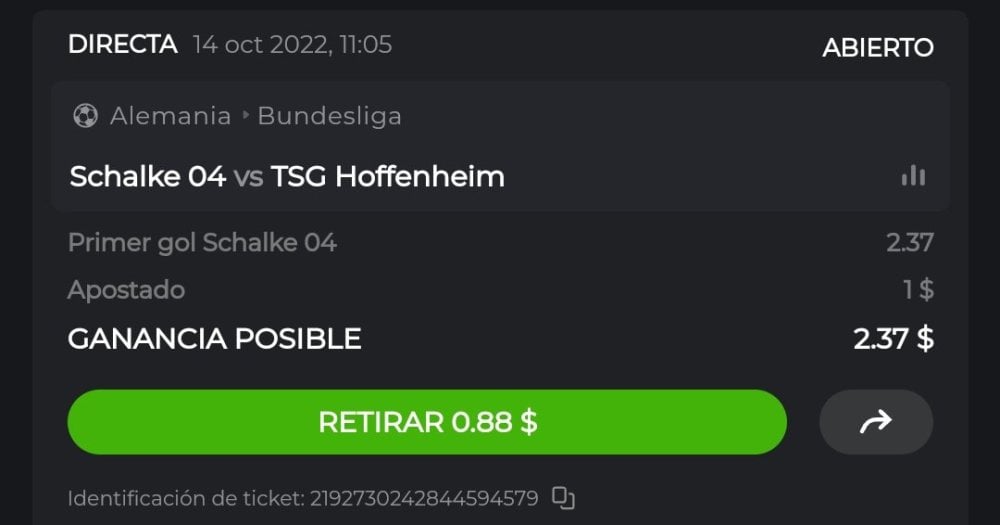Click the Apostado label
1000x525 pixels.
[x=126, y=290]
